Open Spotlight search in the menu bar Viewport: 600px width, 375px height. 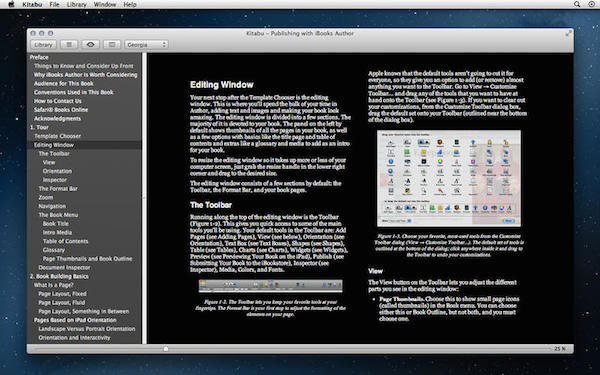coord(577,4)
